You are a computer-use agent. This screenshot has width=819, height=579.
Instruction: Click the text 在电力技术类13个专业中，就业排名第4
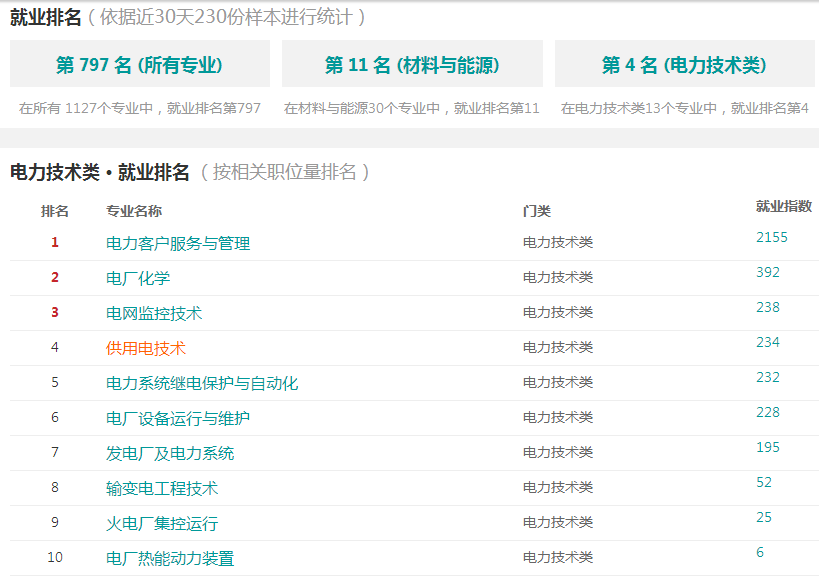click(x=685, y=108)
